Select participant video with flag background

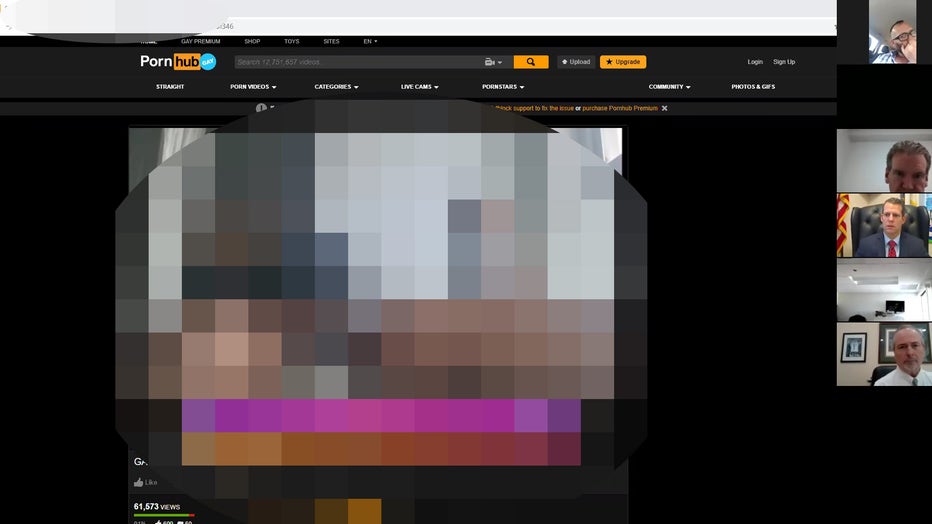coord(884,225)
